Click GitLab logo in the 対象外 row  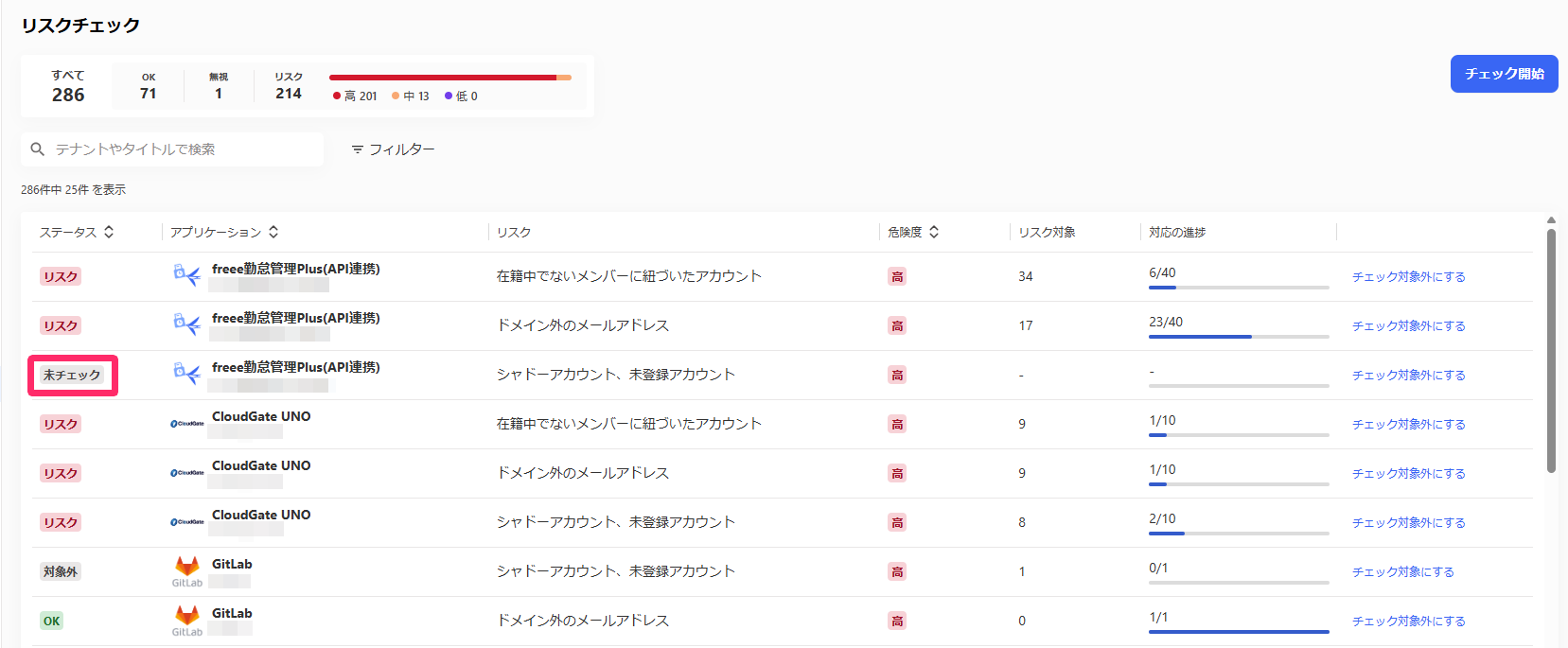[x=187, y=570]
